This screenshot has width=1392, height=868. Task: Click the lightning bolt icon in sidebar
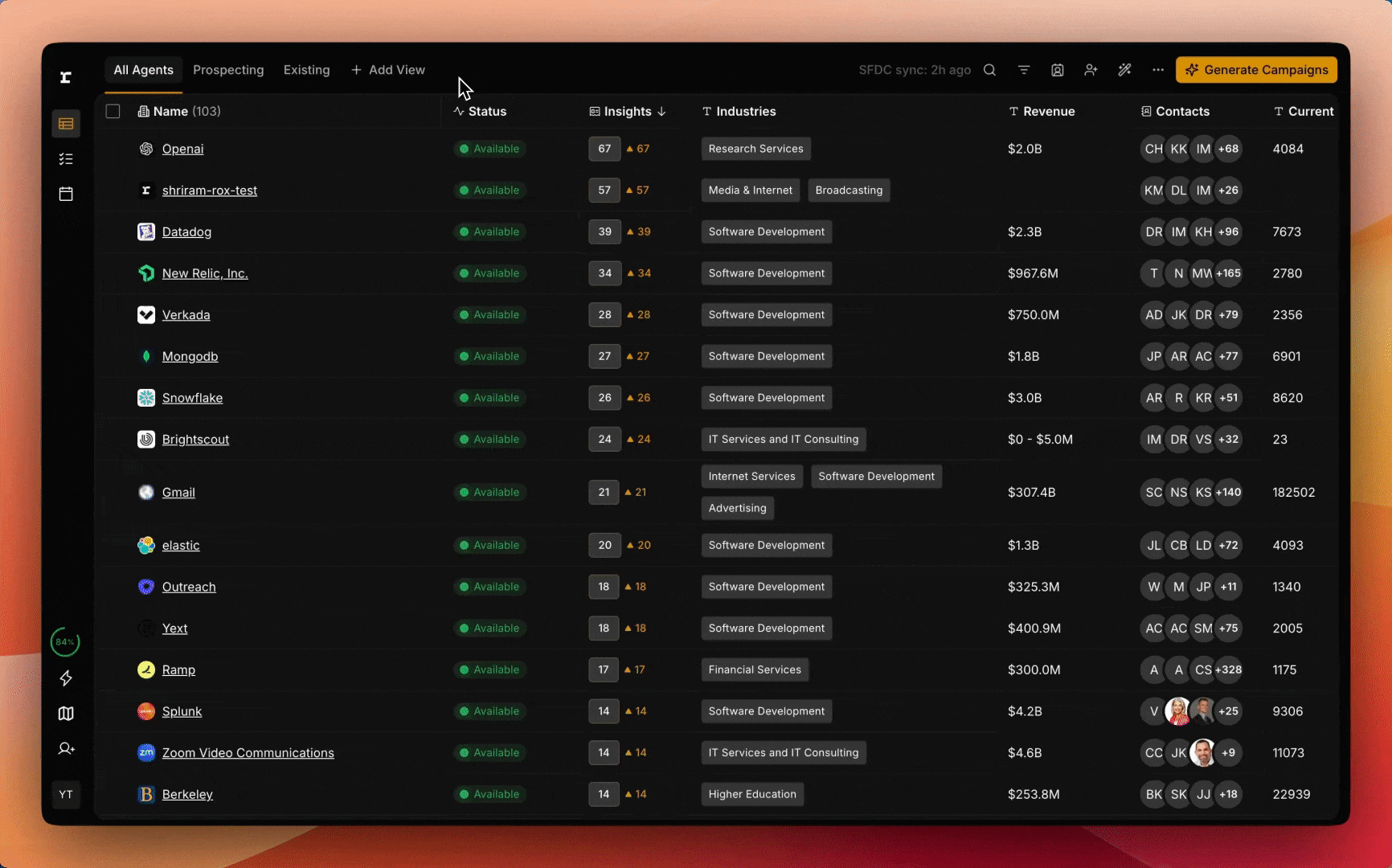point(66,678)
